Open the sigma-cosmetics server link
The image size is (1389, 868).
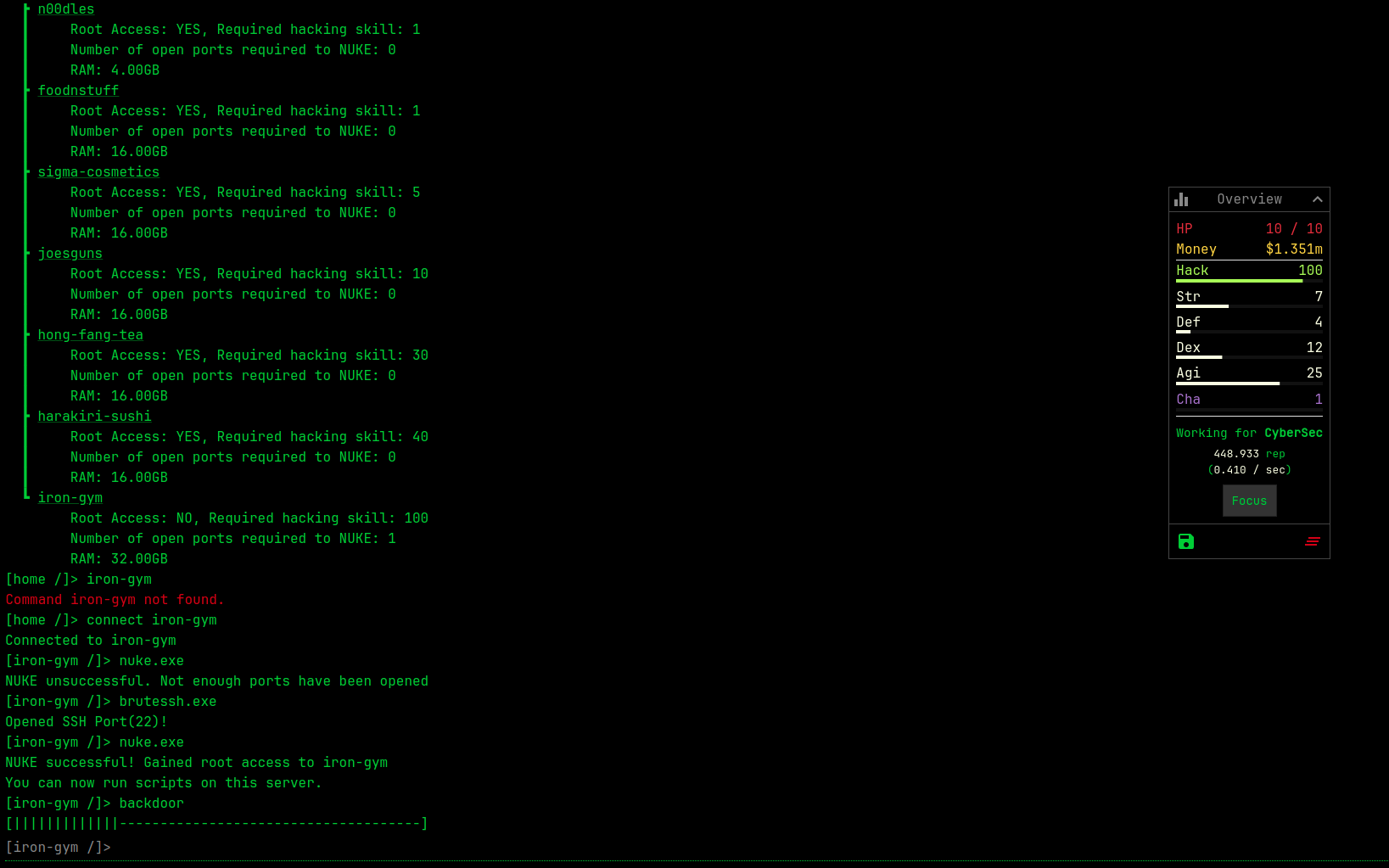point(98,172)
